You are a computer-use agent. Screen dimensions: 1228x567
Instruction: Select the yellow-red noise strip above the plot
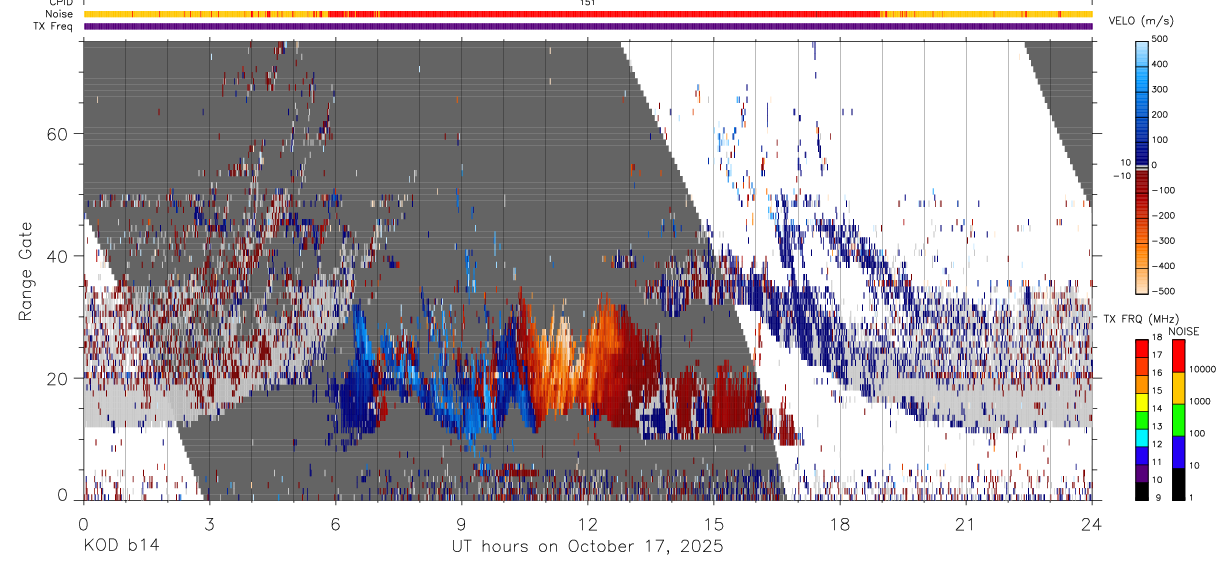588,14
